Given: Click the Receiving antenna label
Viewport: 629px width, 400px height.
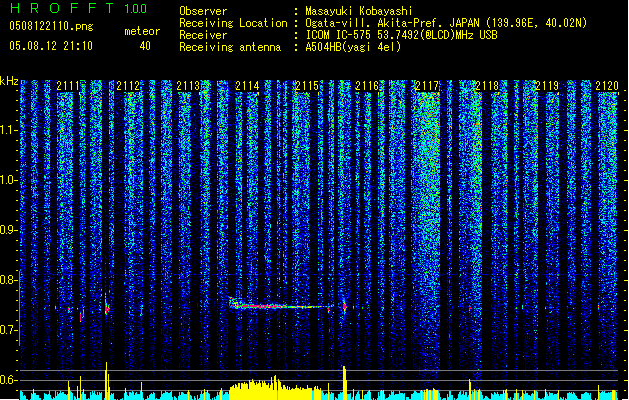Looking at the screenshot, I should click(230, 47).
